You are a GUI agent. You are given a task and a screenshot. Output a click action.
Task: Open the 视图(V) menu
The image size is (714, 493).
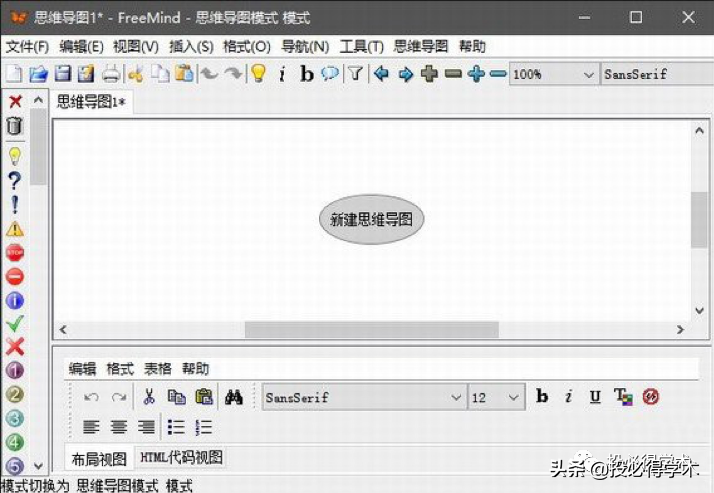click(x=136, y=46)
